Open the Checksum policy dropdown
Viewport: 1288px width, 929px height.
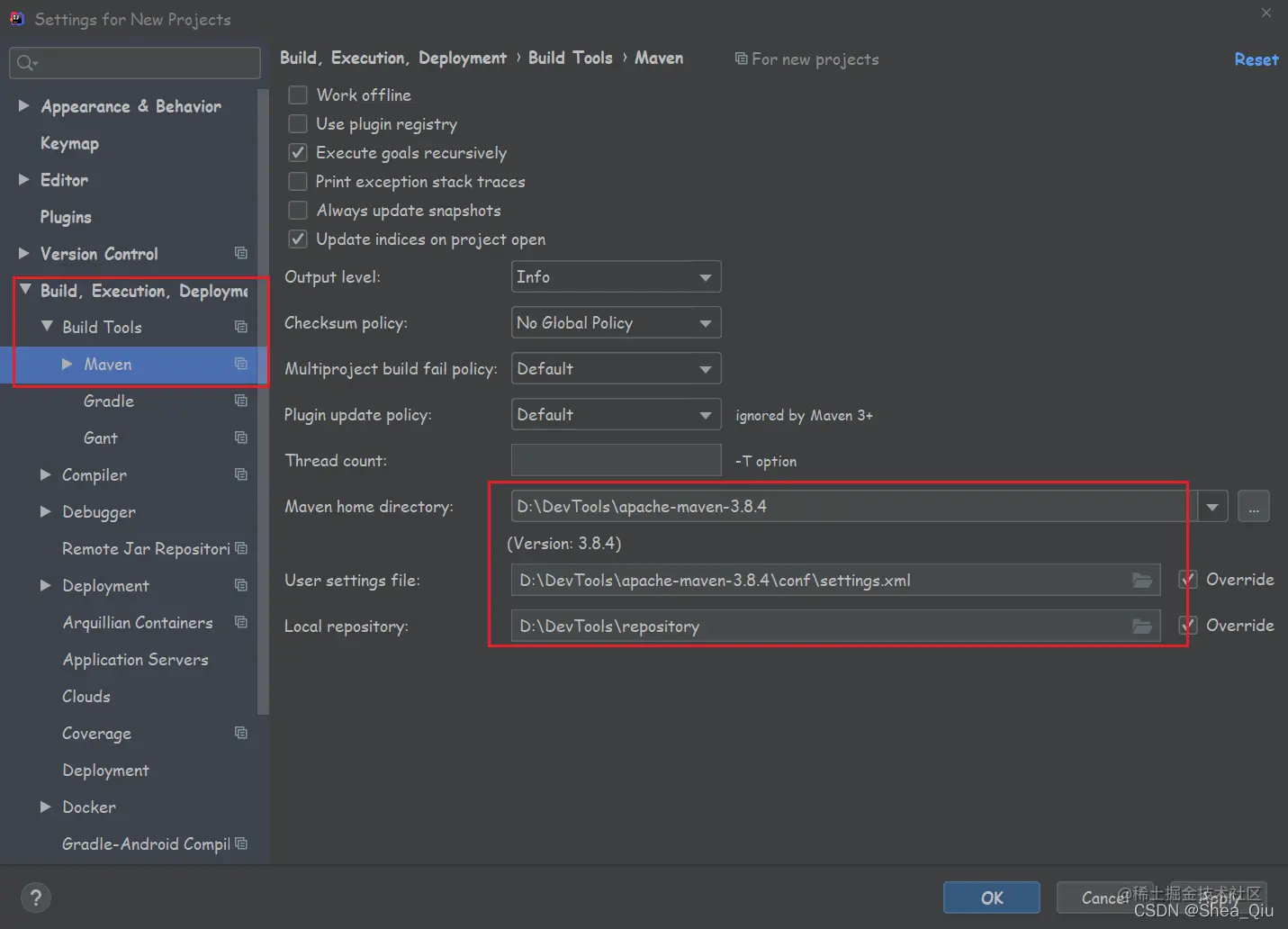coord(617,323)
